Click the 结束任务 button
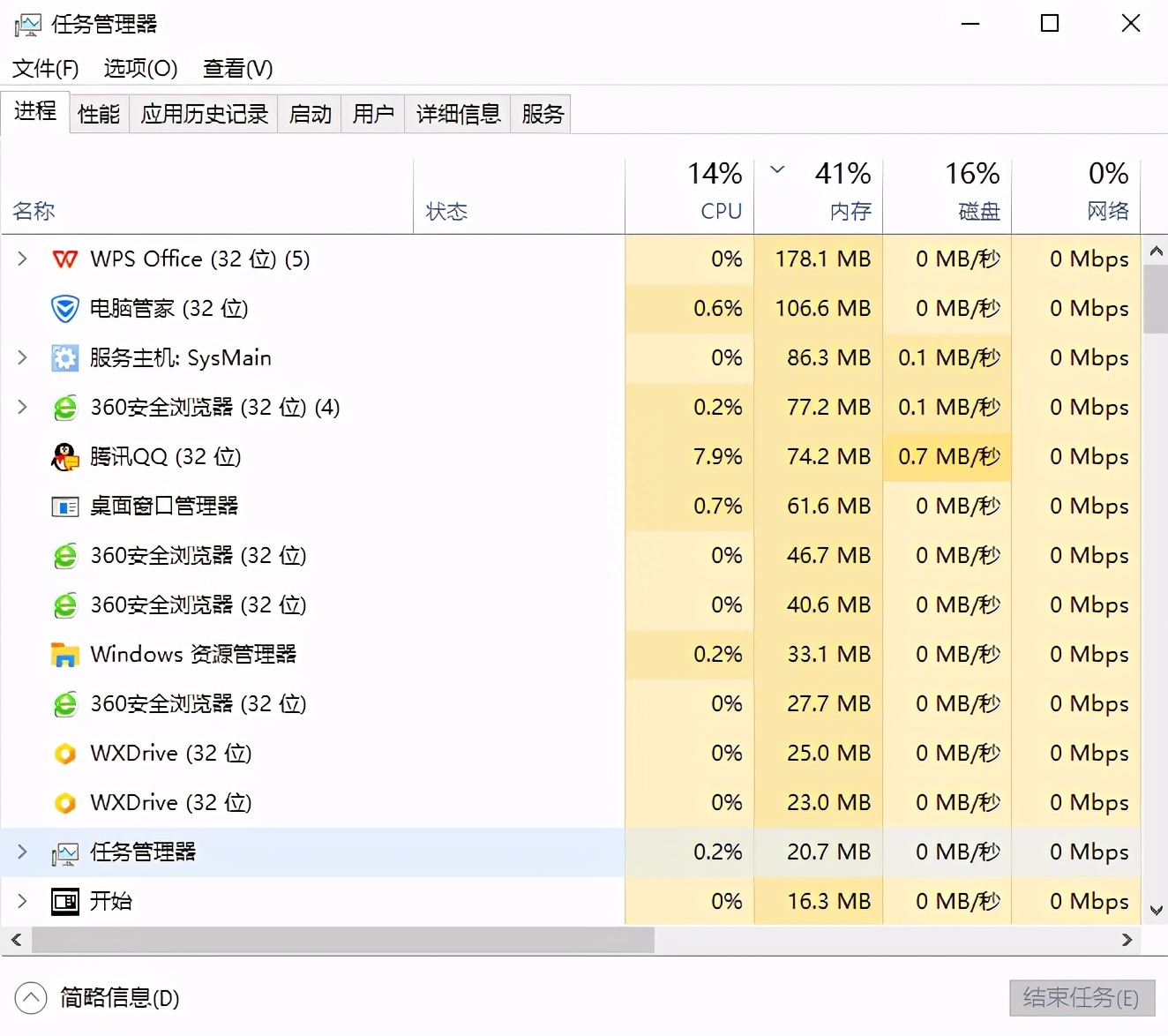This screenshot has width=1168, height=1036. 1082,998
